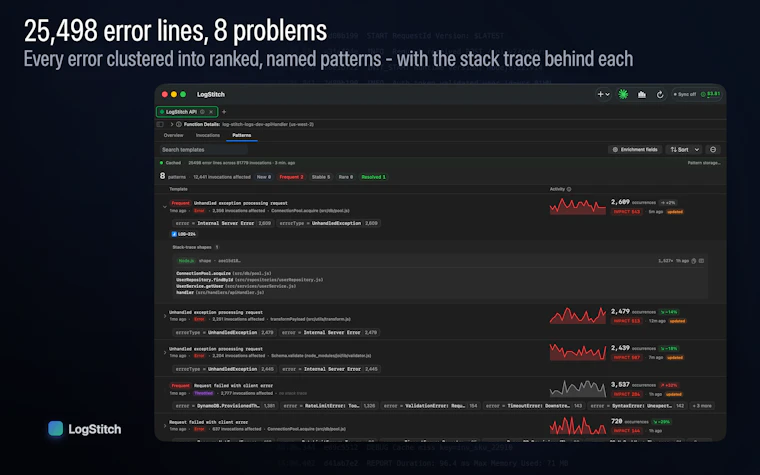Click the error = RateLimitError chip
760x475 pixels.
point(329,406)
